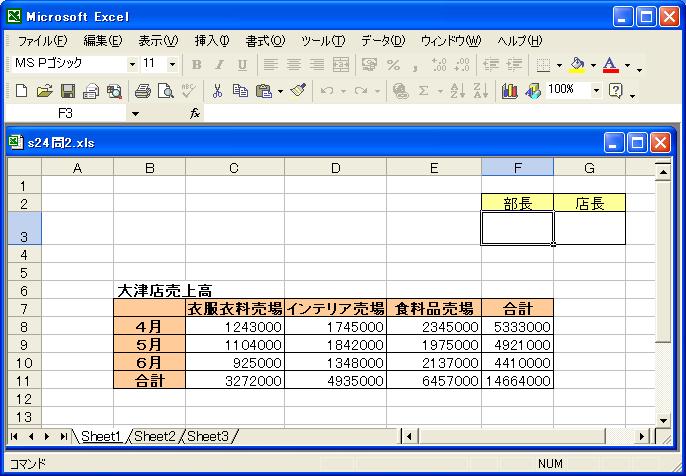Select the 食料品売場 header cell

tap(434, 309)
